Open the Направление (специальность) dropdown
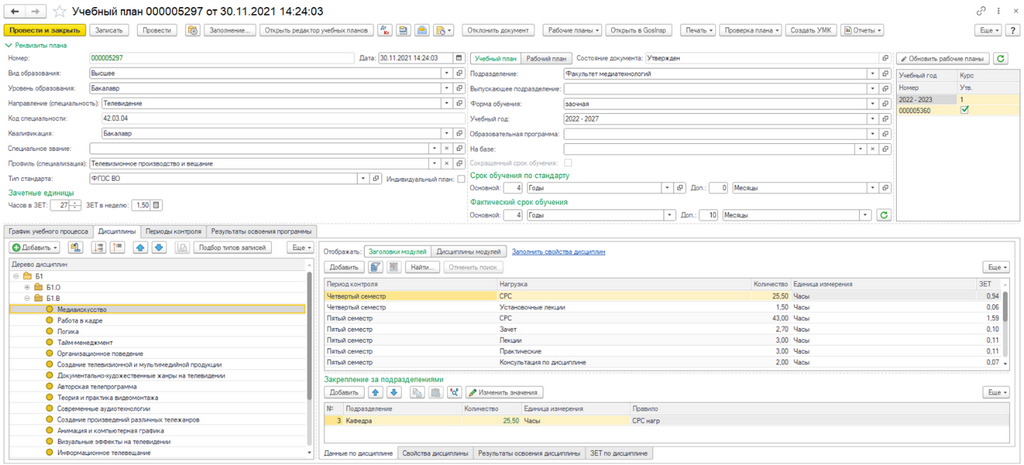The image size is (1024, 465). click(447, 103)
